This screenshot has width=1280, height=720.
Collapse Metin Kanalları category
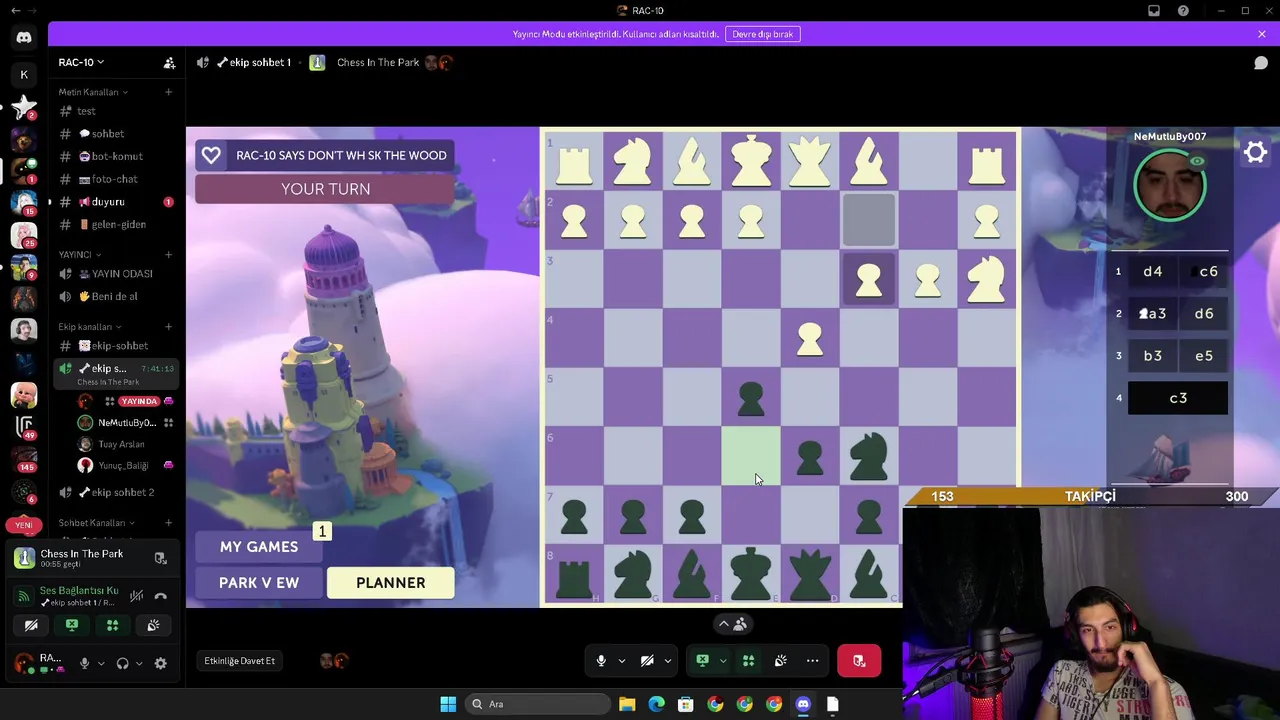[93, 92]
